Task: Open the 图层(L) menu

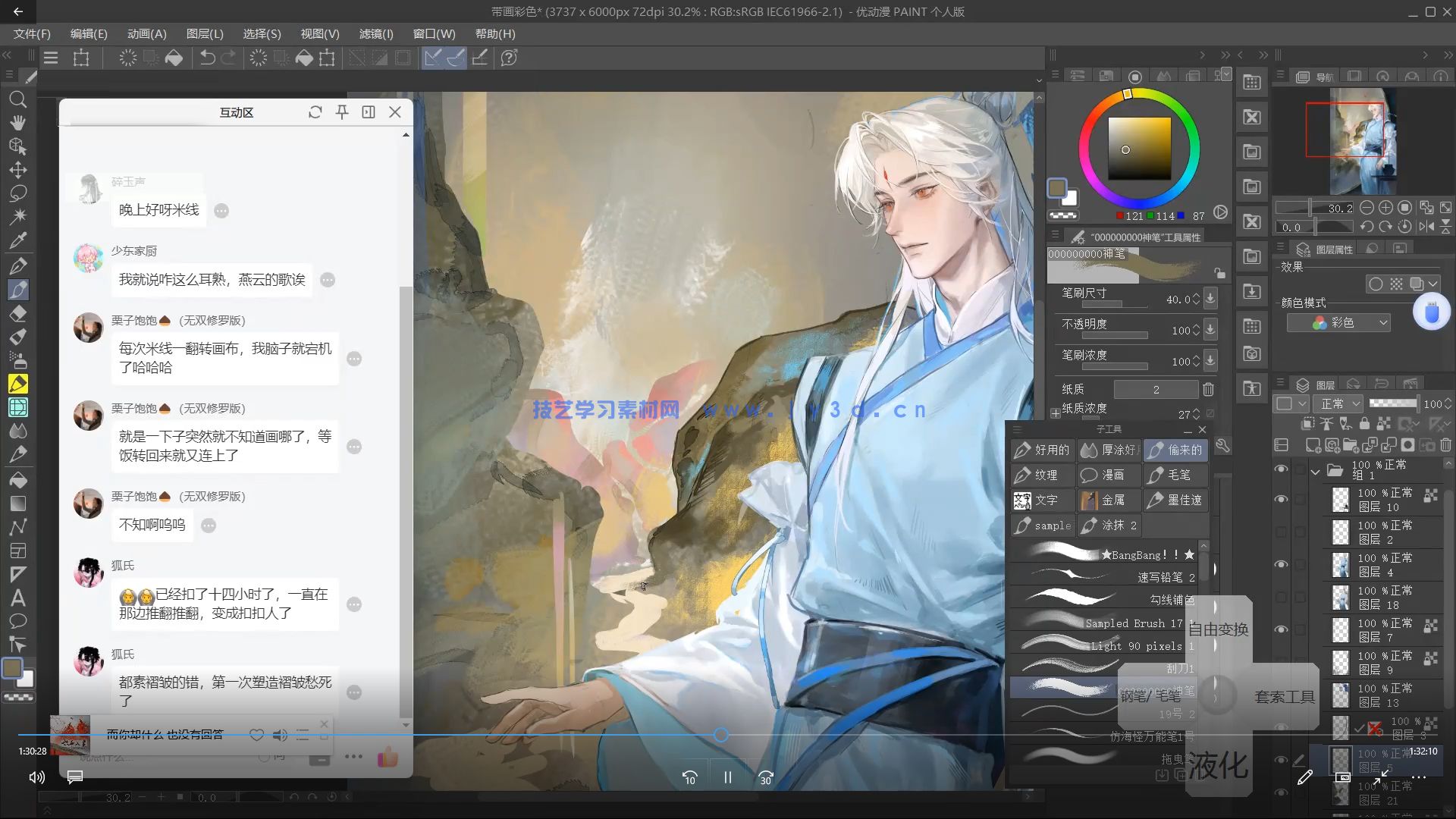Action: pos(205,34)
